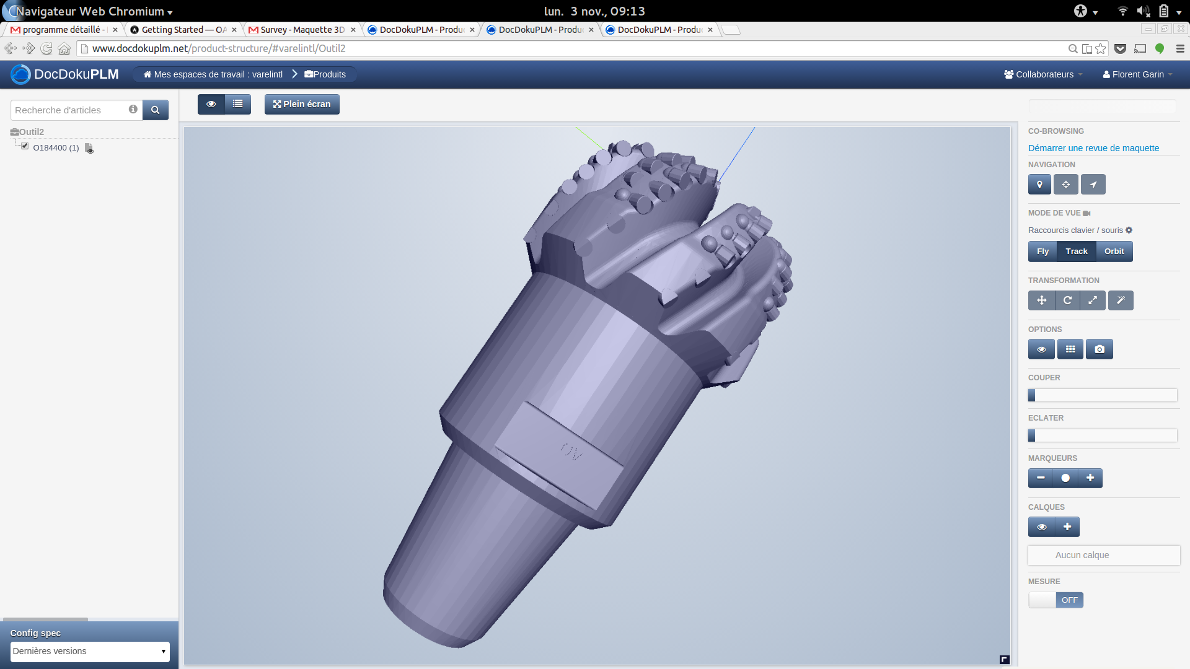Viewport: 1190px width, 669px height.
Task: Toggle the Mesure switch on
Action: (x=1056, y=600)
